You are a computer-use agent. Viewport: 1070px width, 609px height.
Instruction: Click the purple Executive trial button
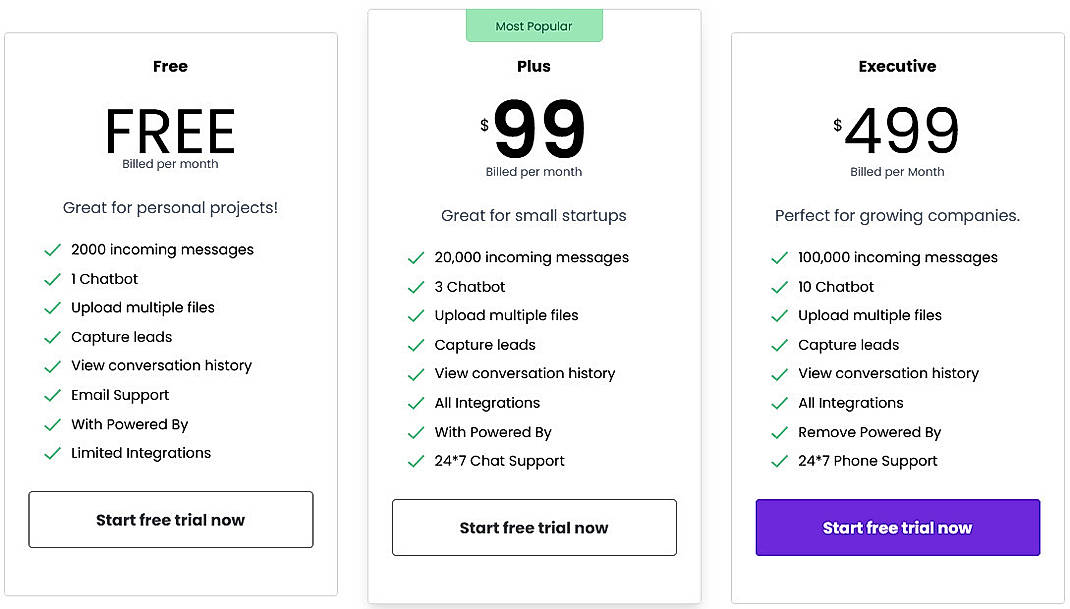point(897,527)
